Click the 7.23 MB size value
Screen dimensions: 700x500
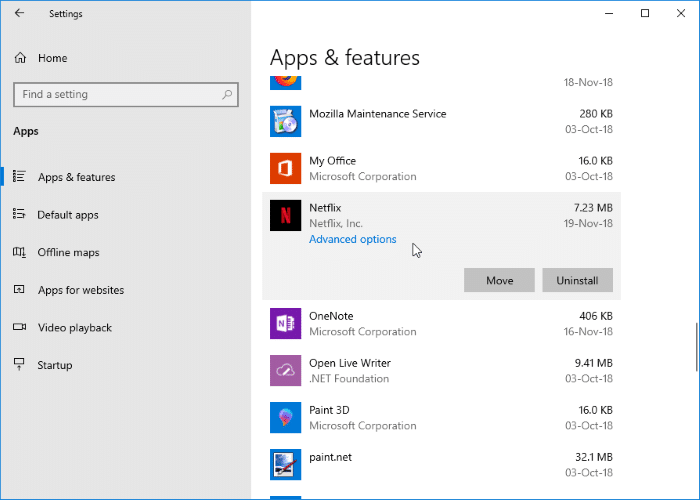[593, 208]
